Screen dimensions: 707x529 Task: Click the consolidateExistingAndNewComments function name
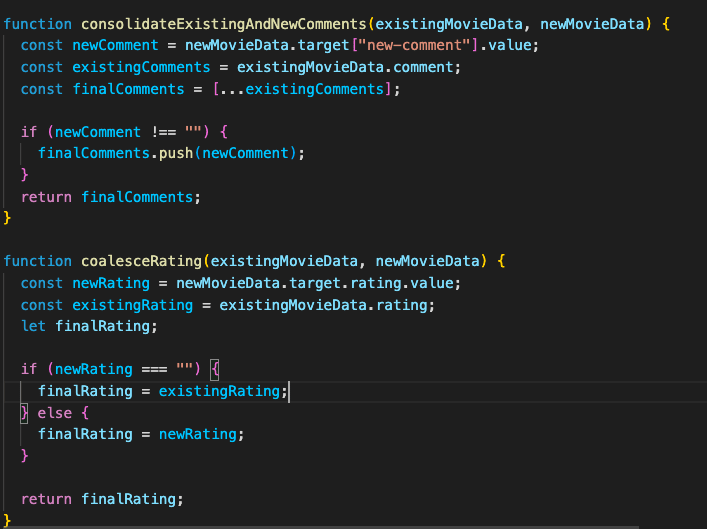click(224, 24)
